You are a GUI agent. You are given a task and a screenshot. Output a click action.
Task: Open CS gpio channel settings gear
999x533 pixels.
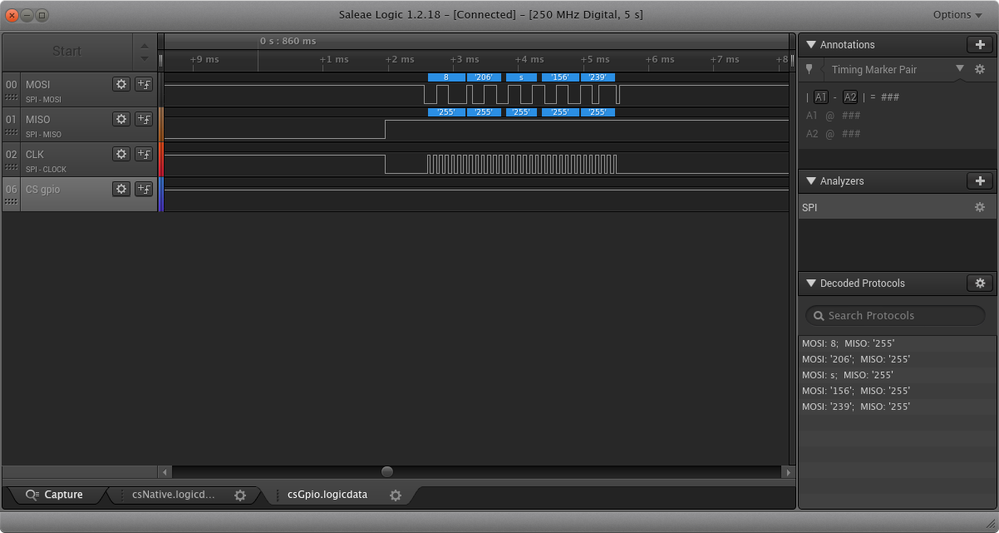pyautogui.click(x=121, y=189)
